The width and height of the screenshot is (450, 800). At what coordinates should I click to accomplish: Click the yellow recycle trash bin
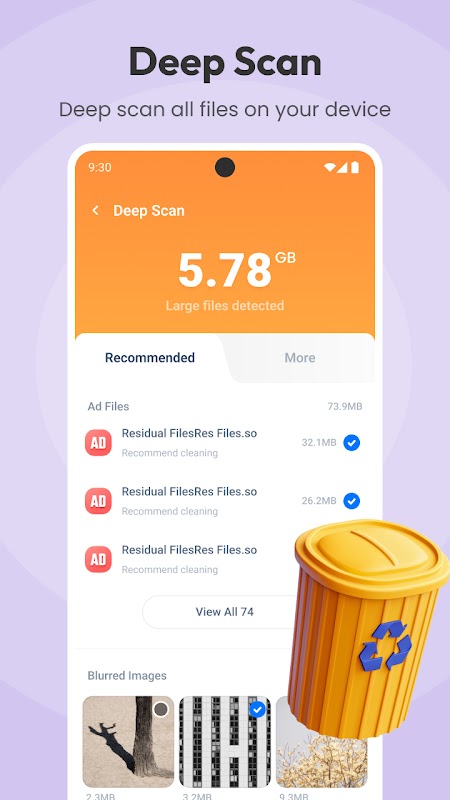367,628
